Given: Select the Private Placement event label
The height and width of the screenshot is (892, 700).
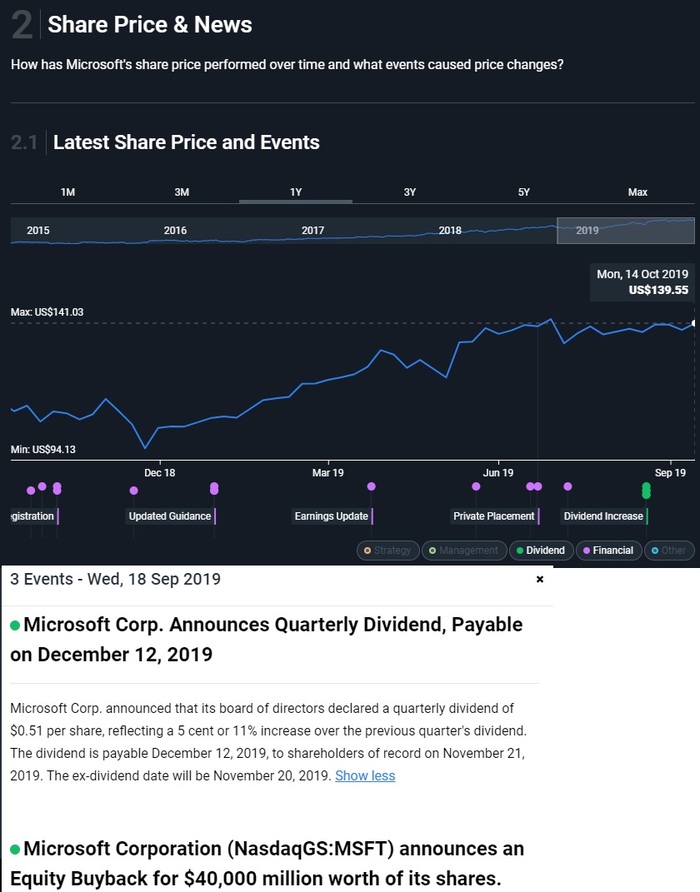Looking at the screenshot, I should (494, 516).
